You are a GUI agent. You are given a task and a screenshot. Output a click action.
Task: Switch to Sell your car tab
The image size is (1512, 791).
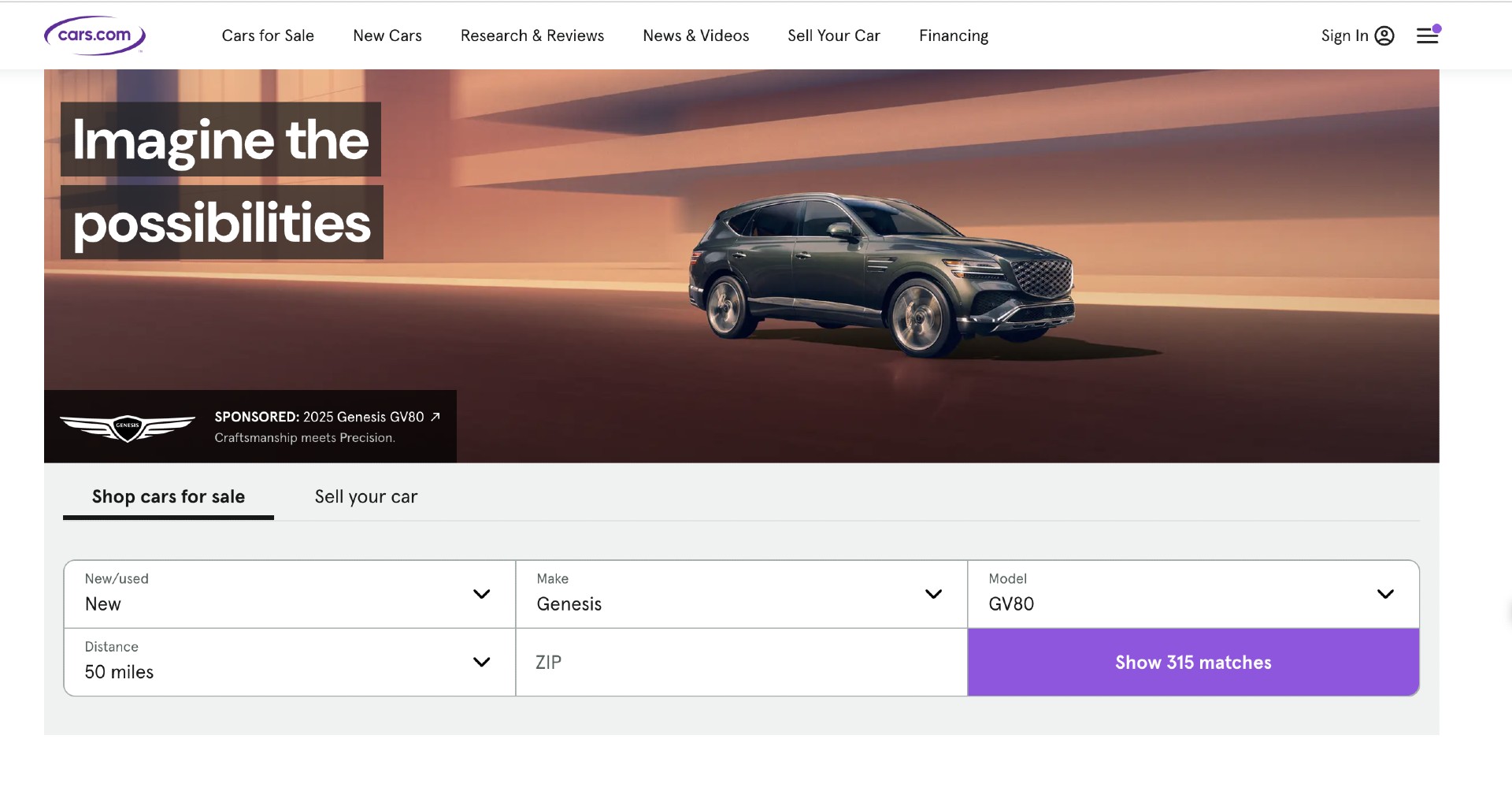tap(366, 496)
